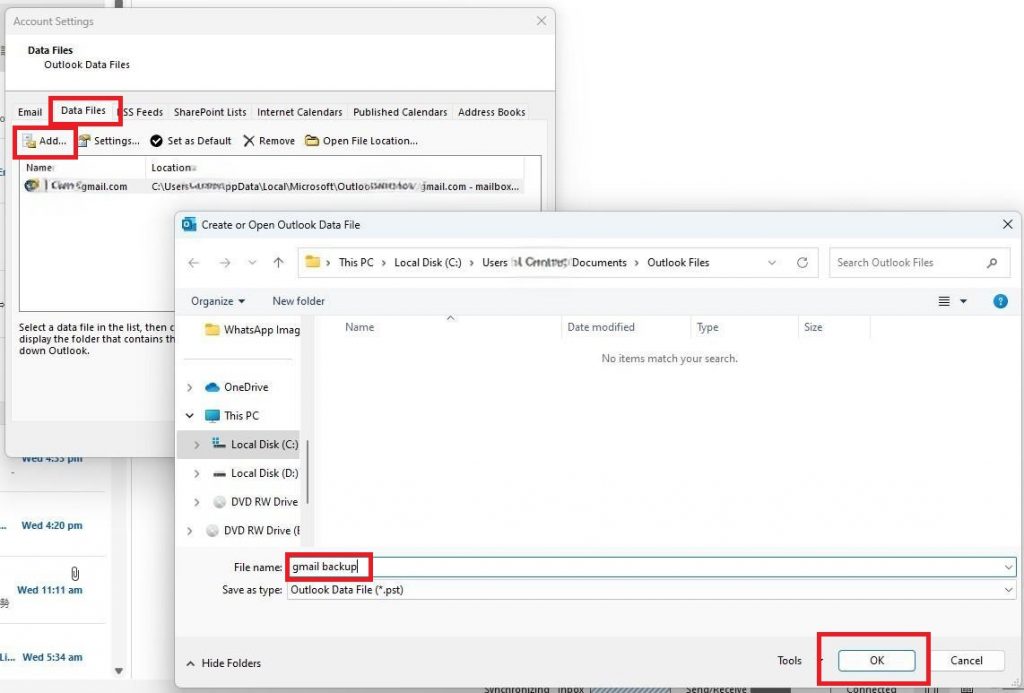This screenshot has height=693, width=1024.
Task: Open the Internet Calendars tab
Action: click(300, 112)
